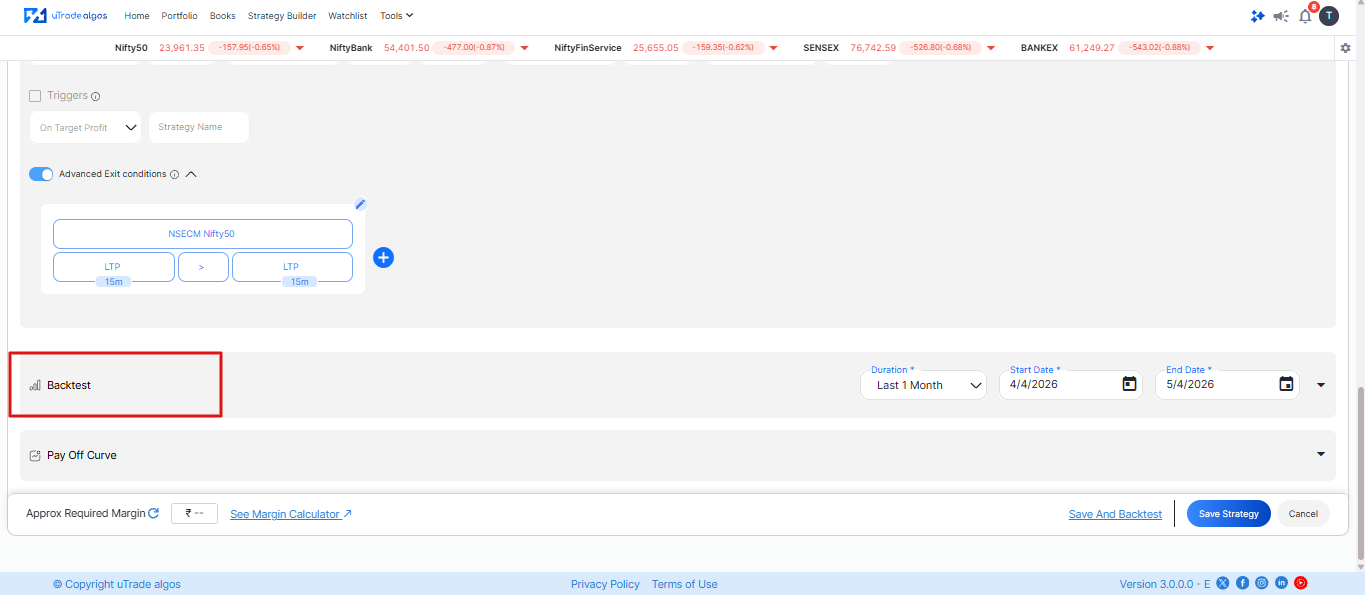Open Privacy Policy link
The width and height of the screenshot is (1365, 595).
(x=605, y=584)
